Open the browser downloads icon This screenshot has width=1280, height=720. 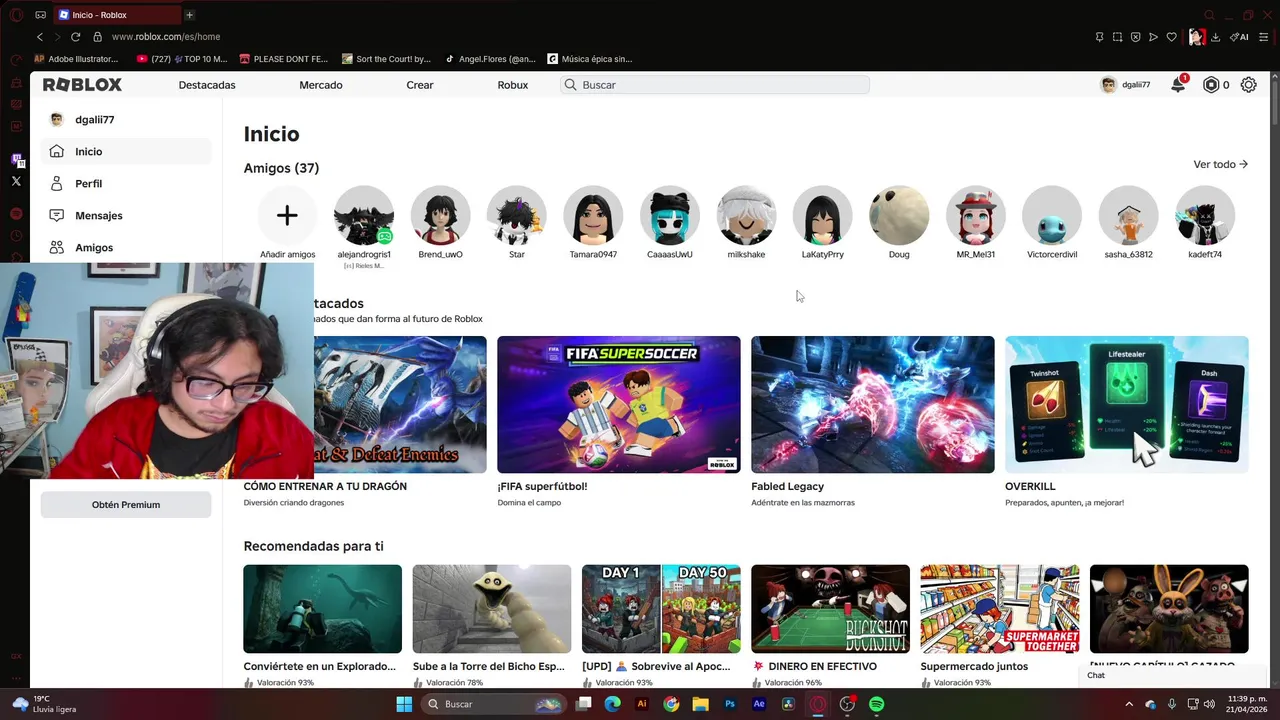[x=1215, y=37]
